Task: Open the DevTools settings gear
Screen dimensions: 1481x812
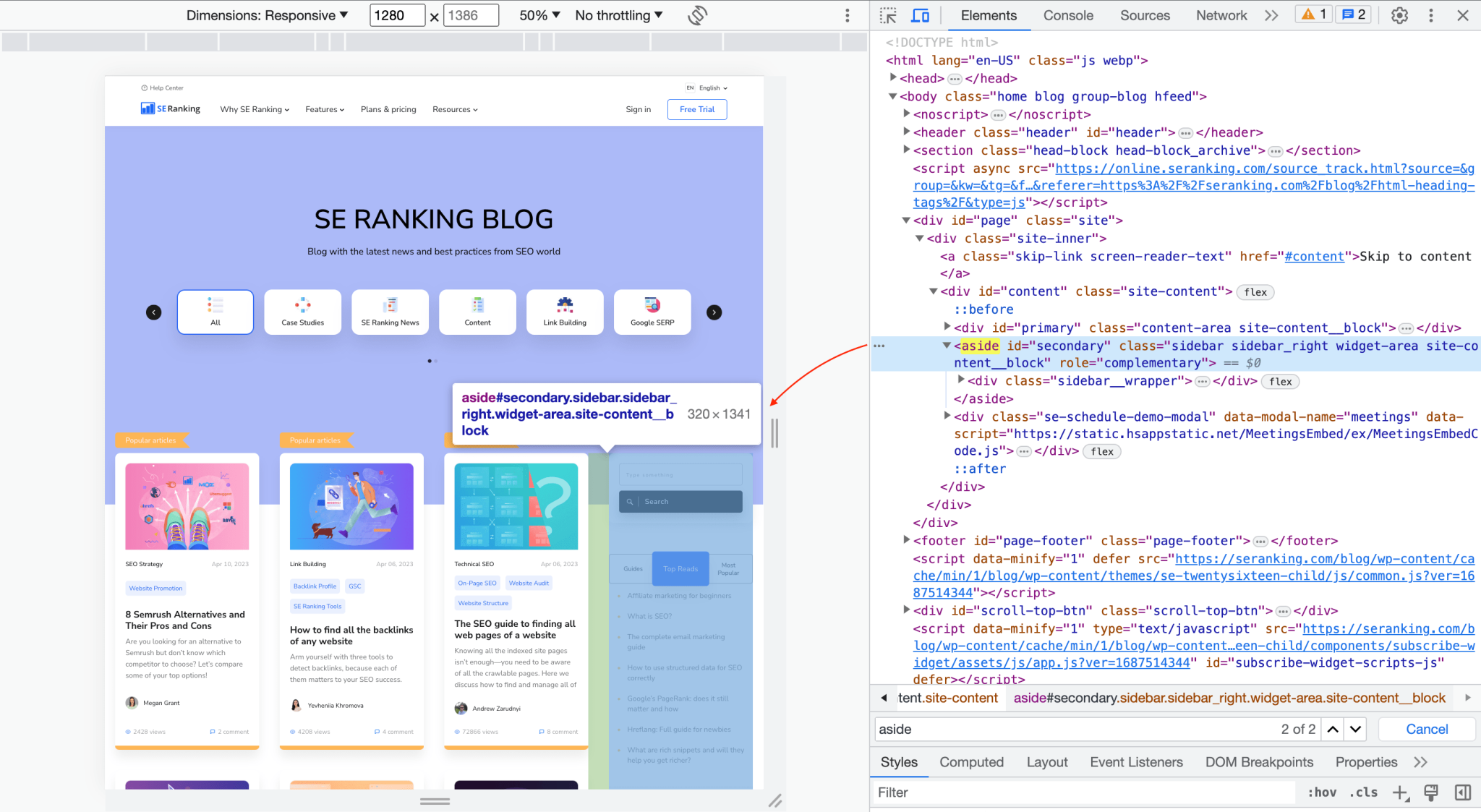Action: click(x=1399, y=14)
